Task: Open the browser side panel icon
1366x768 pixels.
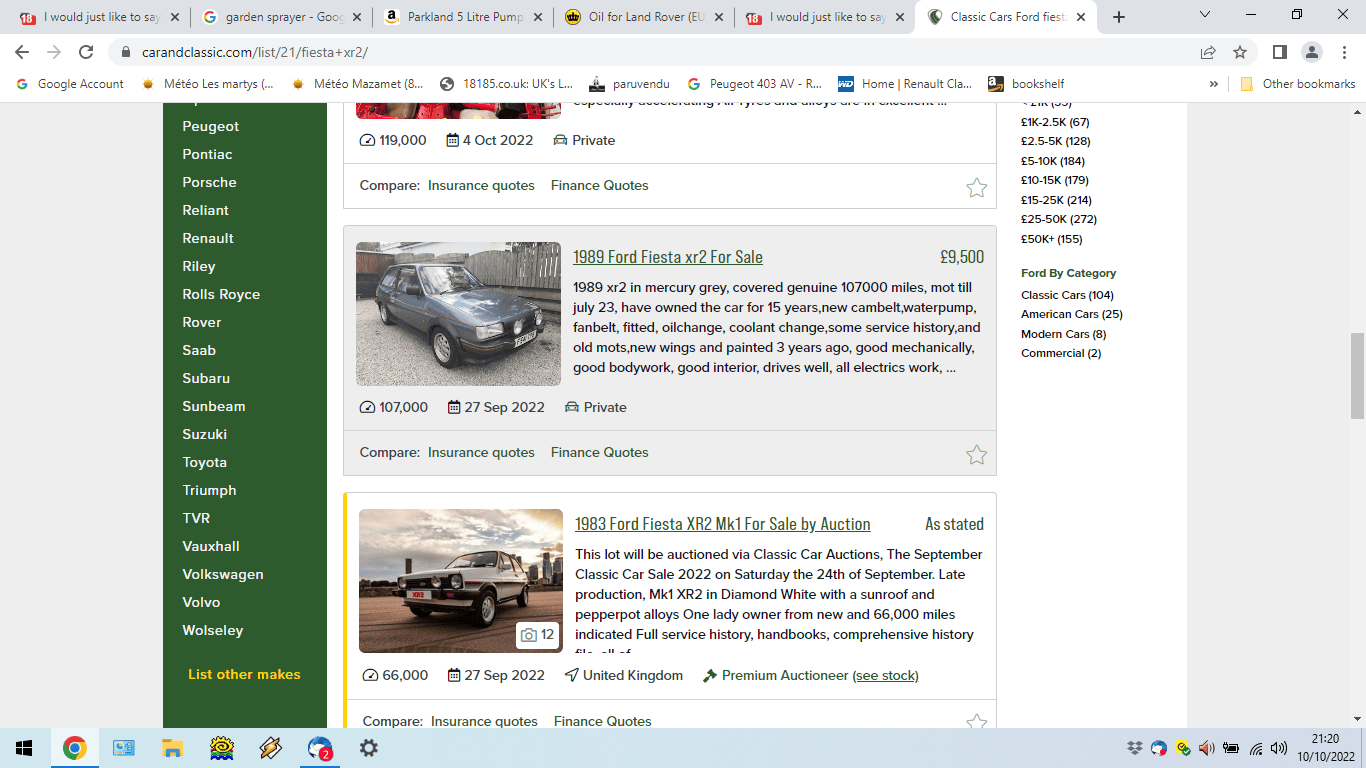Action: (1279, 52)
